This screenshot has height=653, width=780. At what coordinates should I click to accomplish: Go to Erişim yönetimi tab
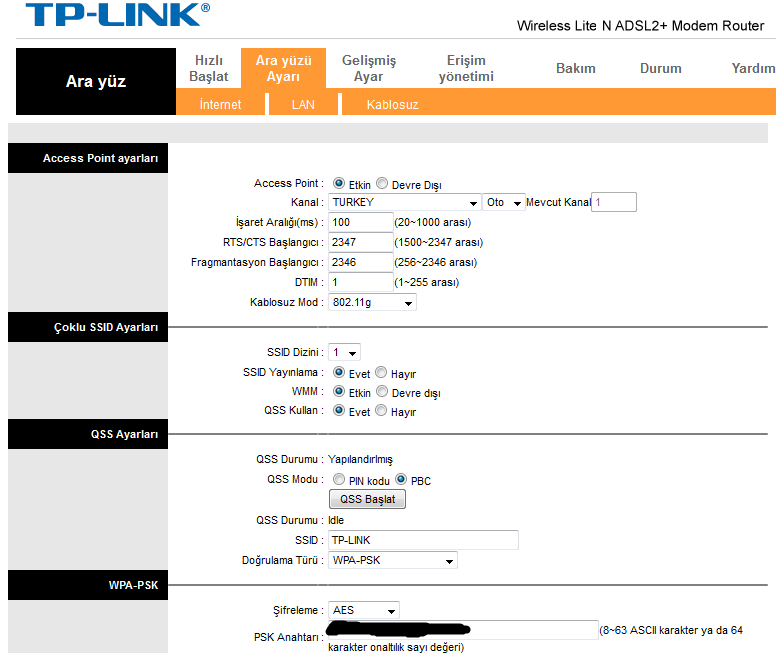(466, 68)
